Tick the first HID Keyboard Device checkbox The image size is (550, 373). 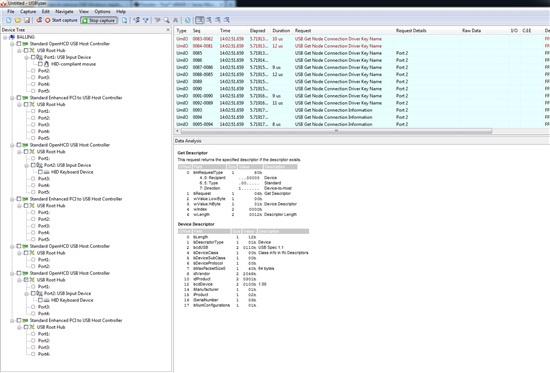40,172
